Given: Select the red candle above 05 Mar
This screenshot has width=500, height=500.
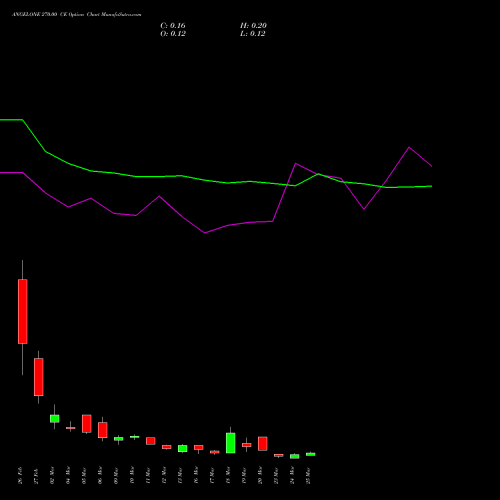Looking at the screenshot, I should [87, 424].
